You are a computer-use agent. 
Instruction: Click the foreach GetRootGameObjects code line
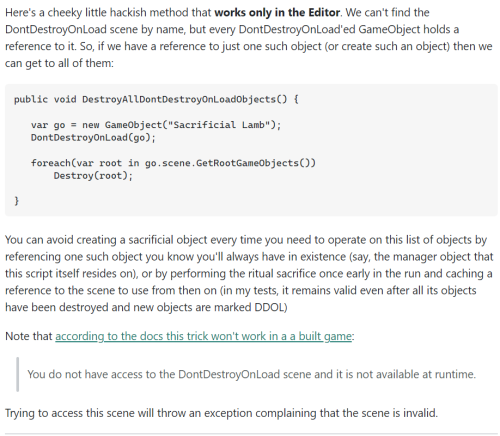[173, 163]
